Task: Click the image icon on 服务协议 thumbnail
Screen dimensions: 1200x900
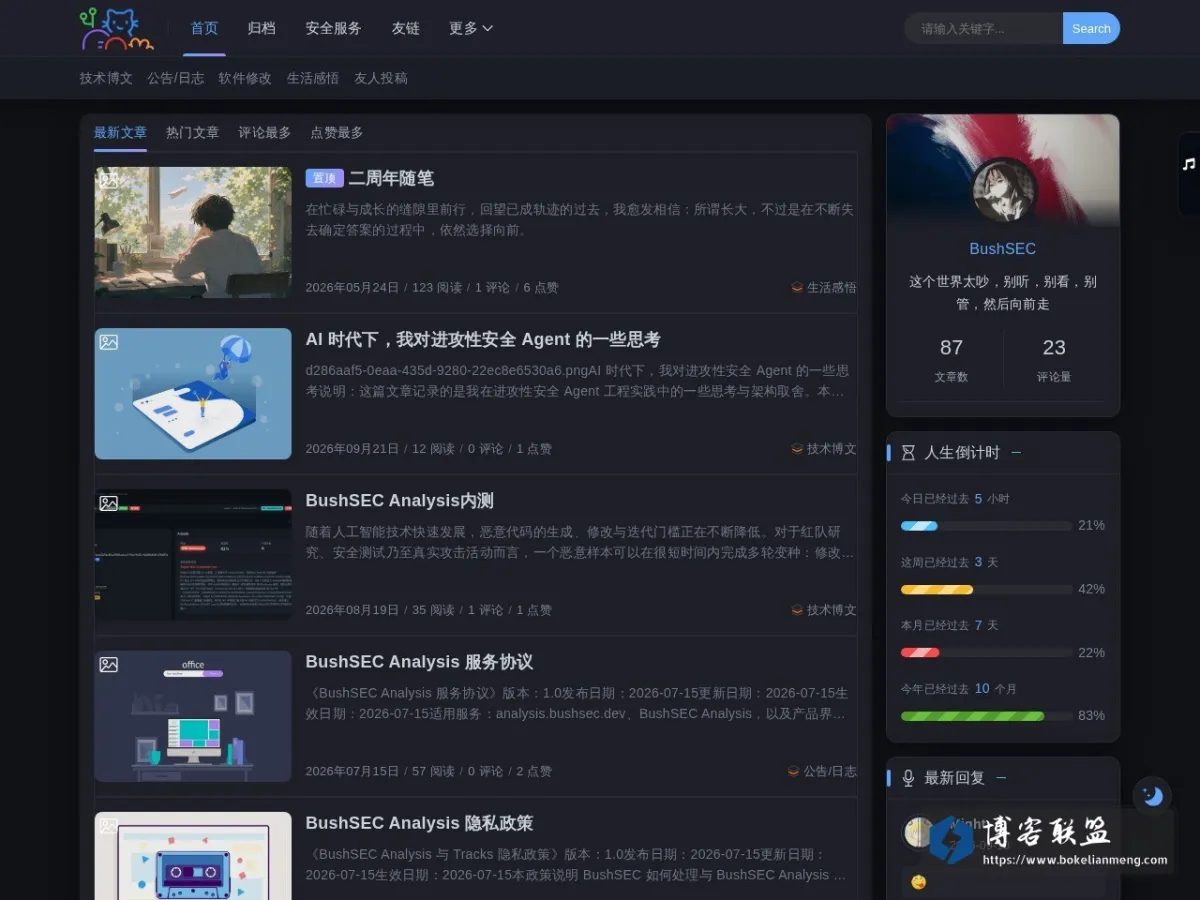Action: [108, 664]
